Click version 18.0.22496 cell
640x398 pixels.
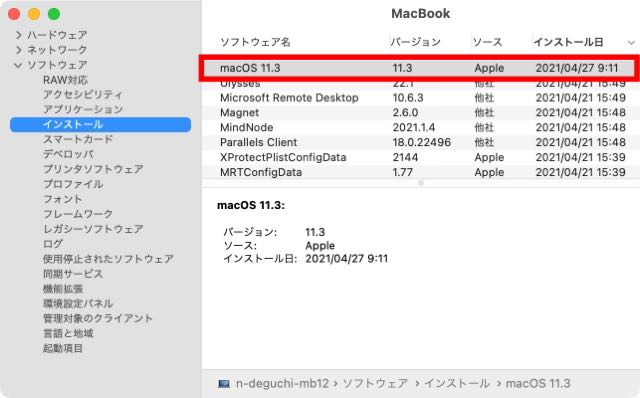point(422,142)
